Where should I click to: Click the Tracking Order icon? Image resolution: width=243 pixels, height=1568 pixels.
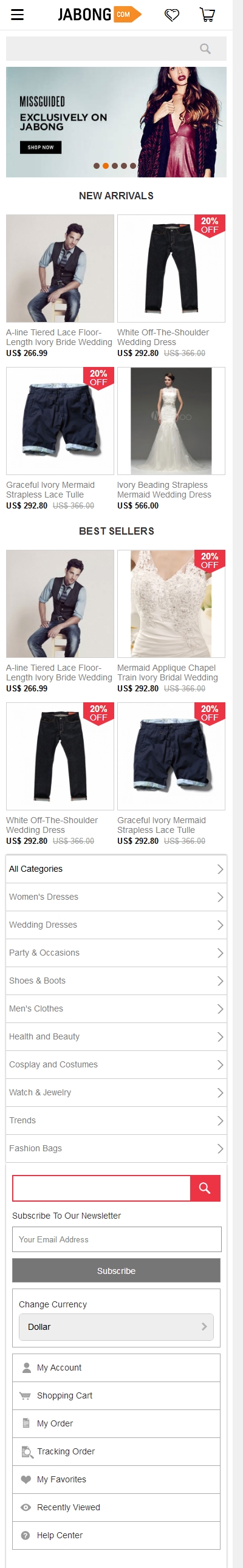pyautogui.click(x=27, y=1451)
